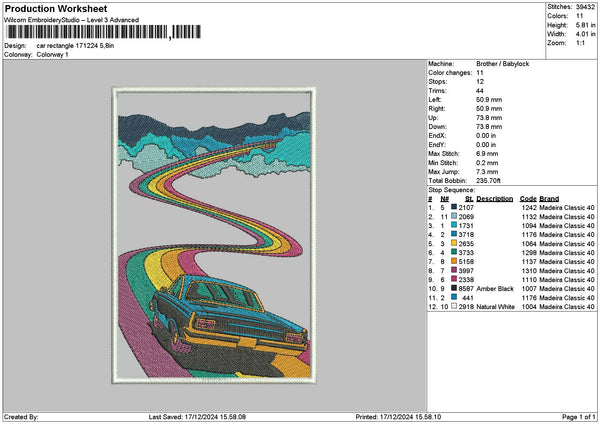
Task: Click thread code '1004' in row 12
Action: 529,307
